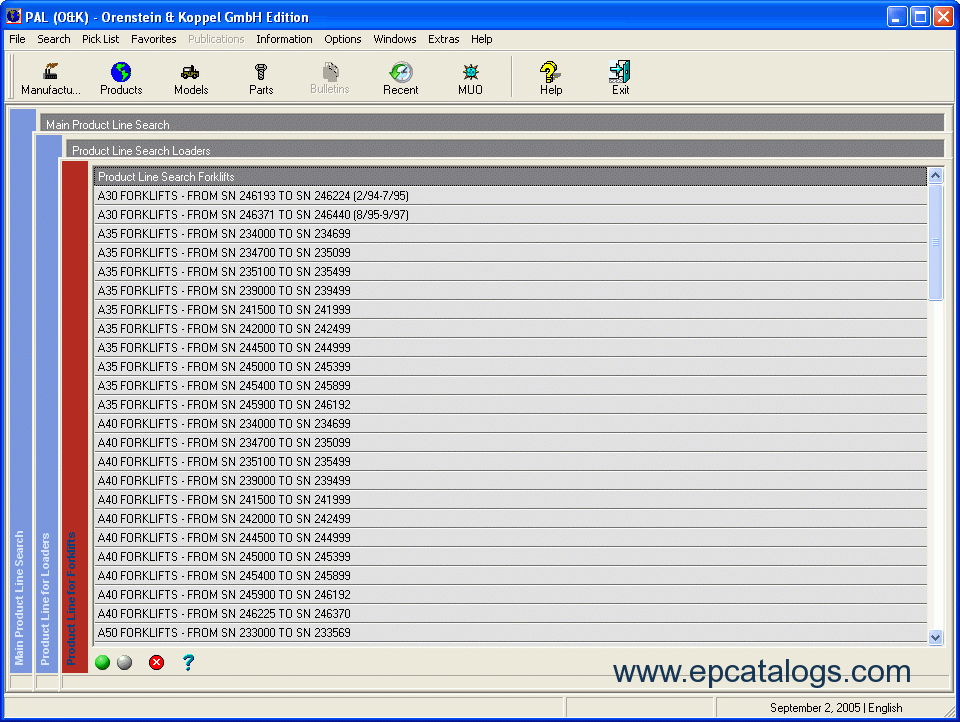Select A40 FORKLIFTS SN 242000 TO 242499
This screenshot has height=722, width=960.
click(x=510, y=519)
